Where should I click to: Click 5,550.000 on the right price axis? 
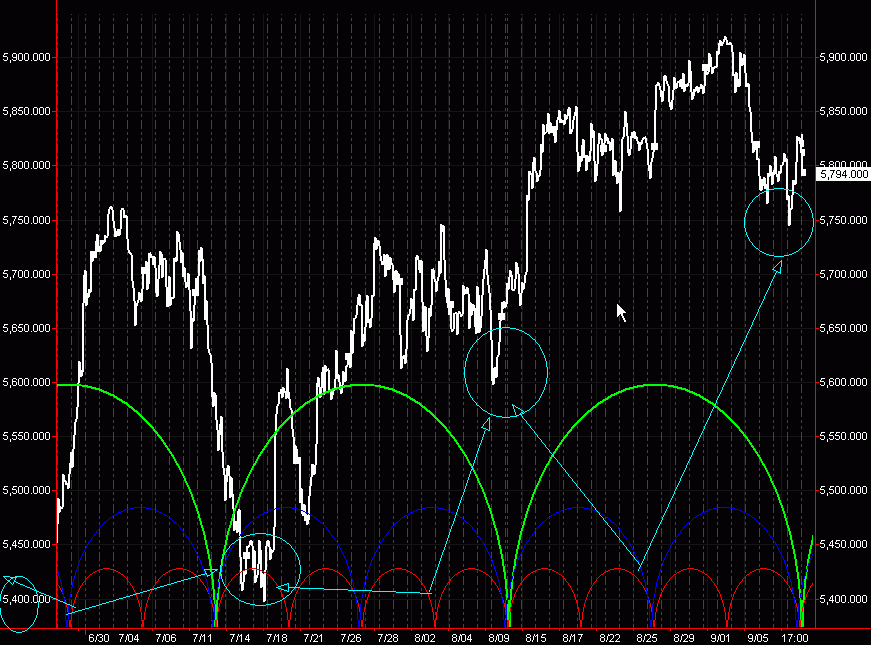tap(843, 436)
